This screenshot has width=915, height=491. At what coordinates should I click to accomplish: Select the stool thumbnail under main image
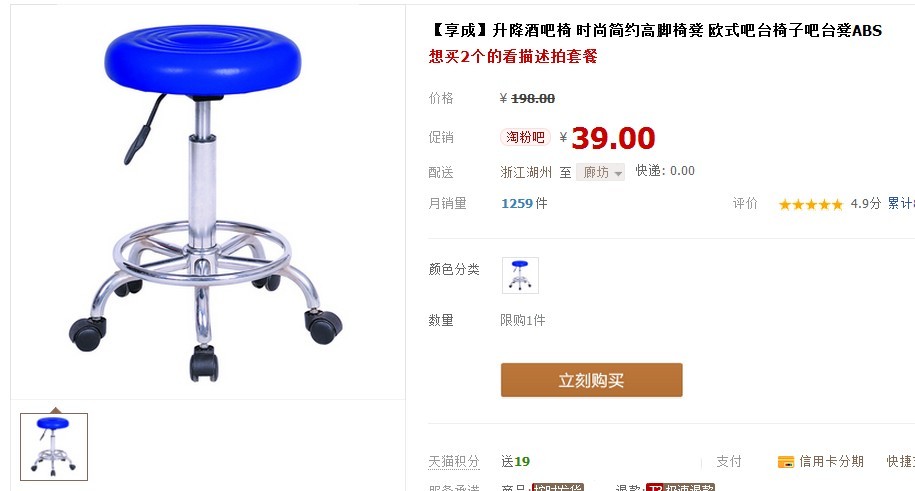[x=54, y=447]
